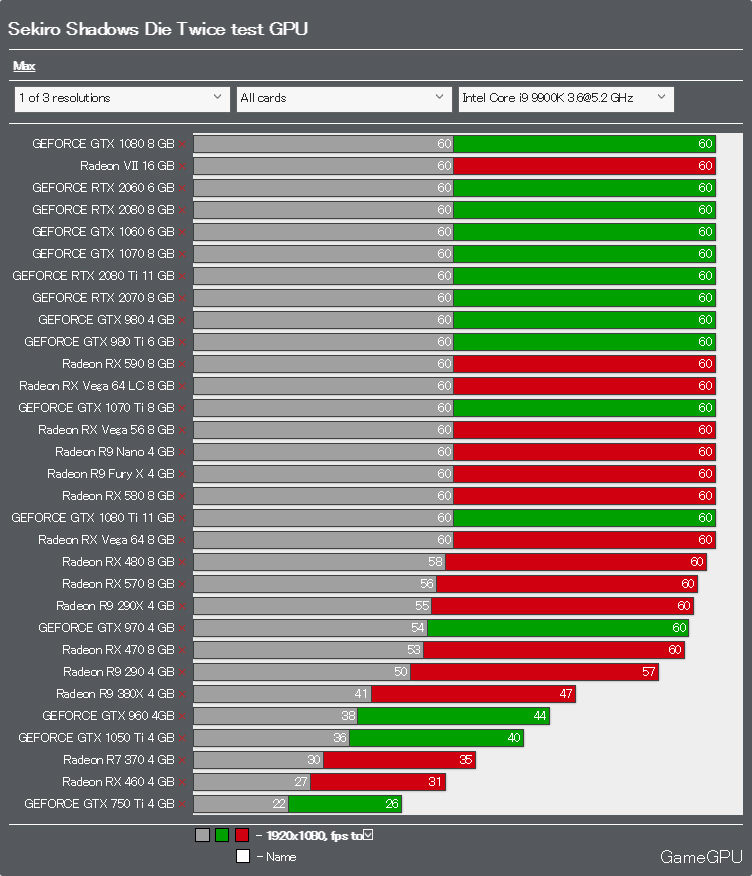Remove Radeon RX Vega 64 8 GB via red x

(182, 540)
